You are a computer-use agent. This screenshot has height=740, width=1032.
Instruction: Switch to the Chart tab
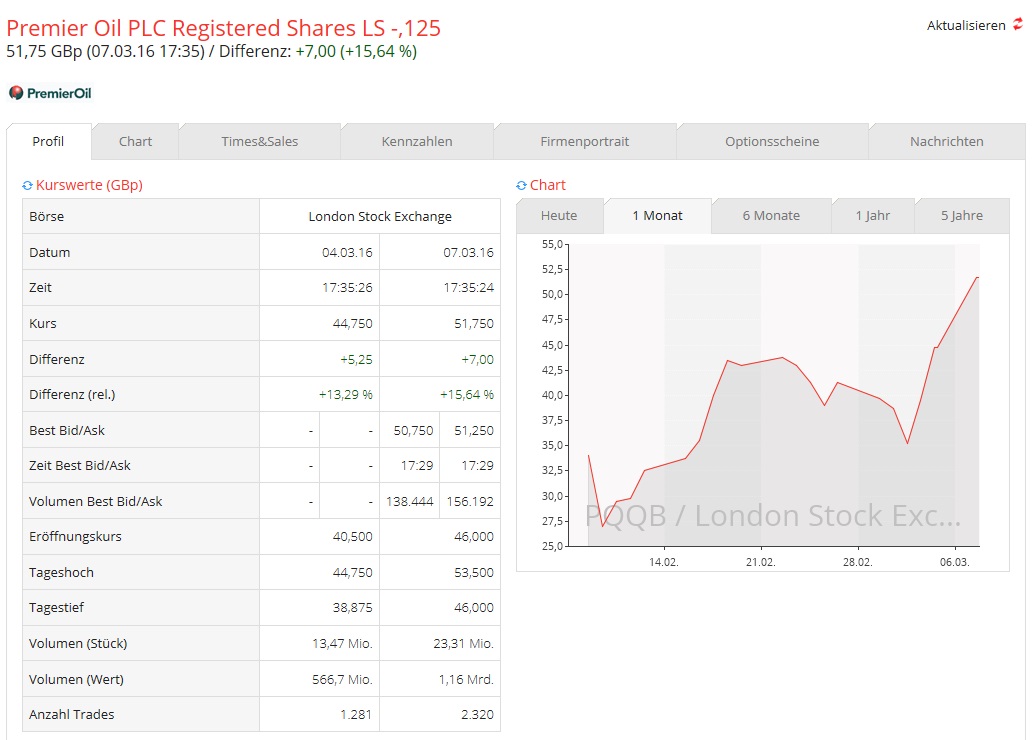pyautogui.click(x=134, y=141)
